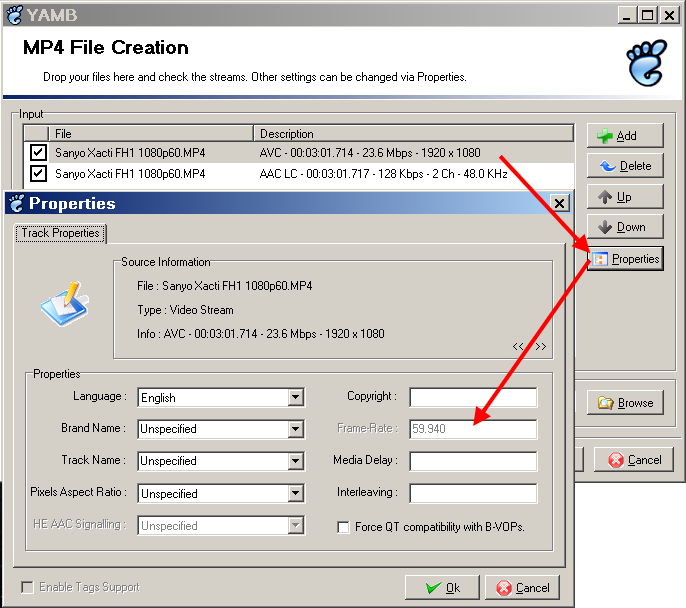The image size is (686, 608).
Task: Click the Copyright input field
Action: pos(473,397)
